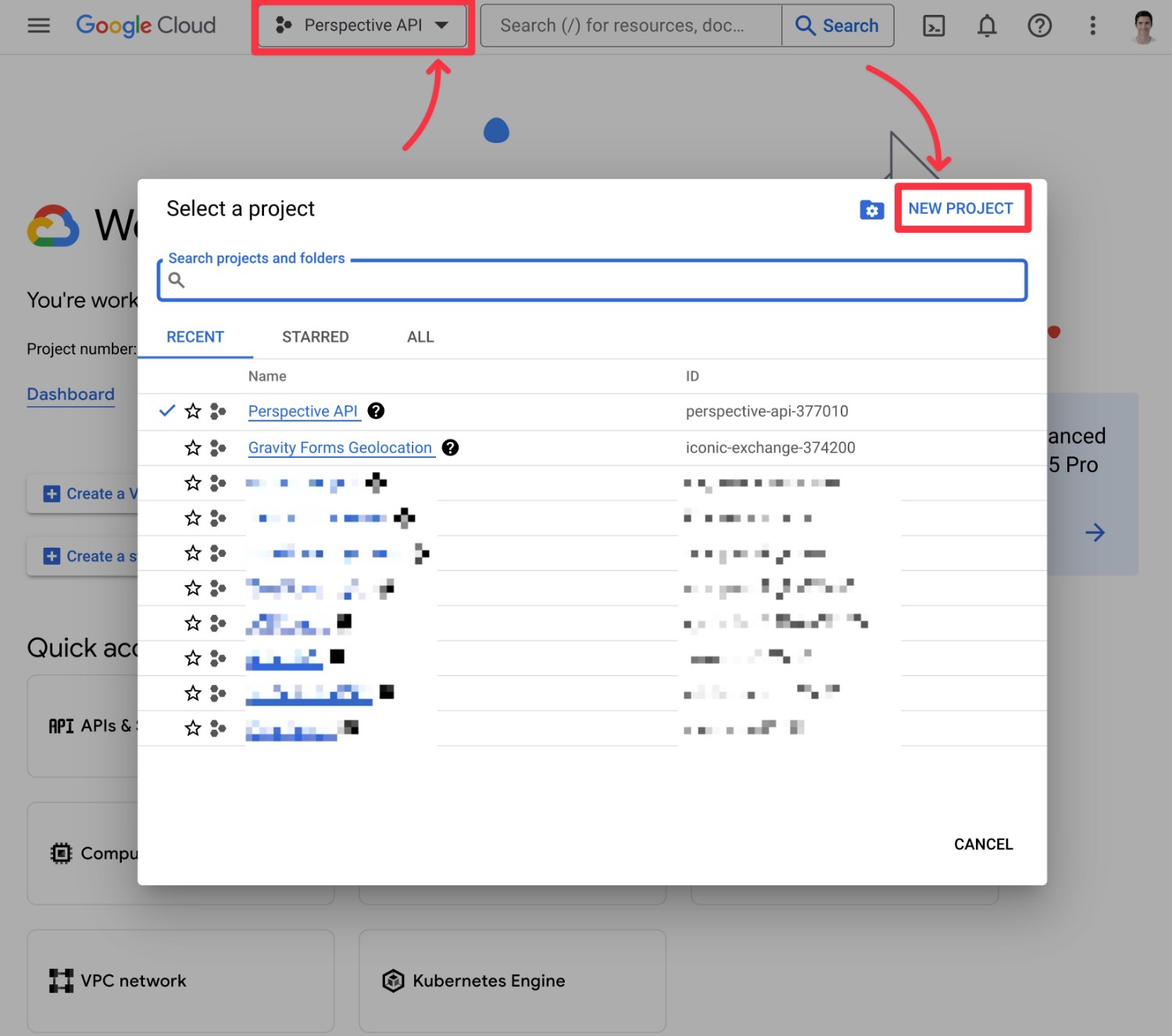This screenshot has height=1036, width=1172.
Task: Switch to the RECENT tab
Action: pos(195,337)
